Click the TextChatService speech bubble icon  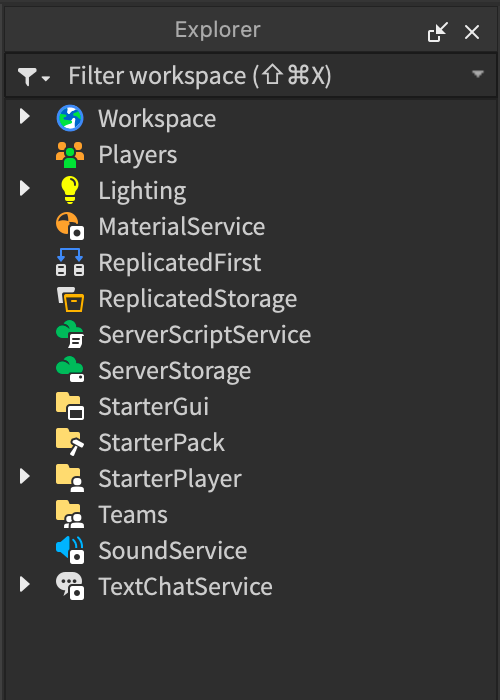70,586
